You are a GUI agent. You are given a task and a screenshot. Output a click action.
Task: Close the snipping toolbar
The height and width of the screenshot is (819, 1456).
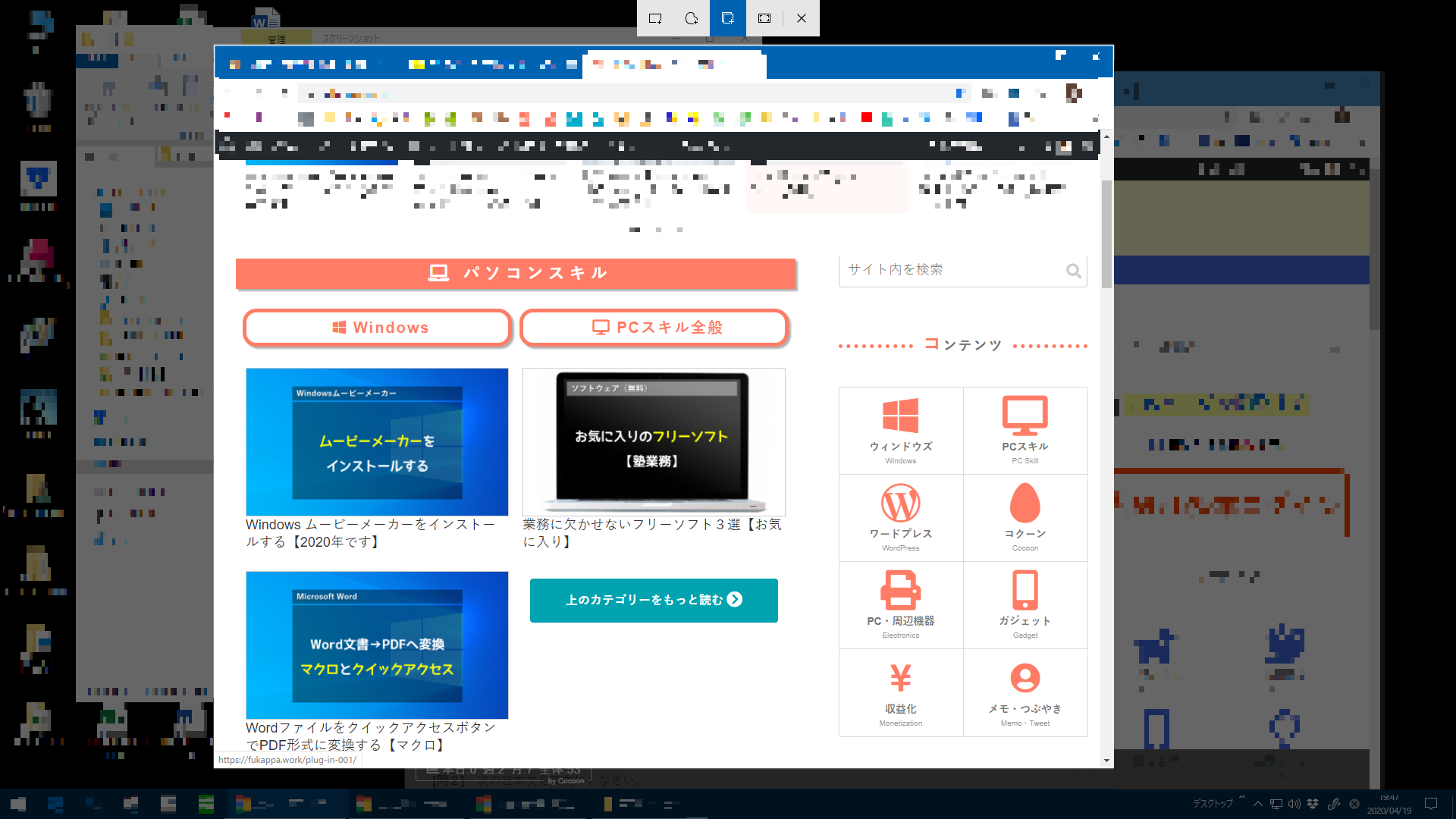tap(802, 18)
